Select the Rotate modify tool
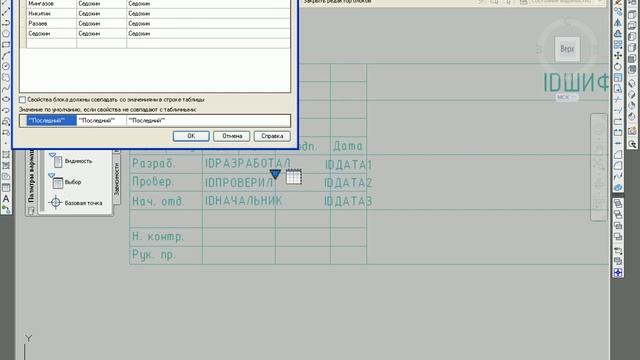The height and width of the screenshot is (360, 640). tap(618, 67)
